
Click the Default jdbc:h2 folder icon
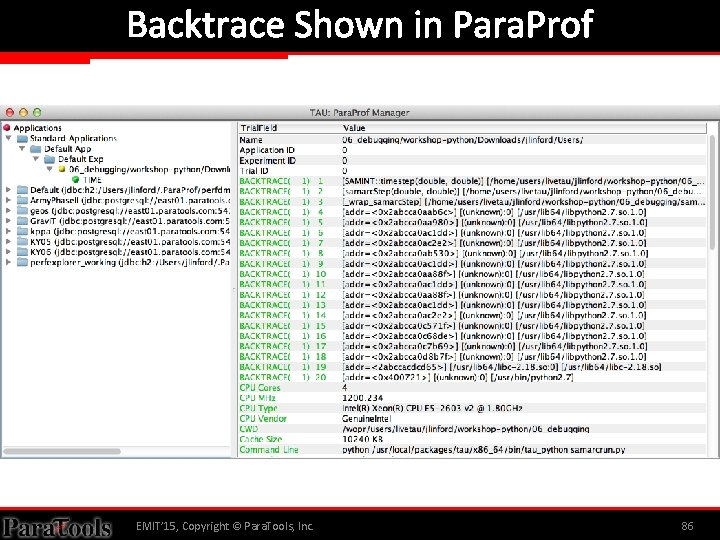[x=22, y=190]
